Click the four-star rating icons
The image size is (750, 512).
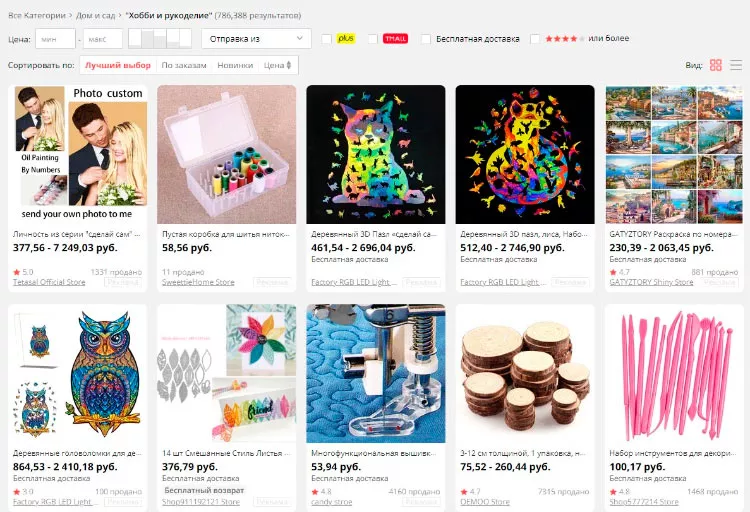tap(564, 39)
